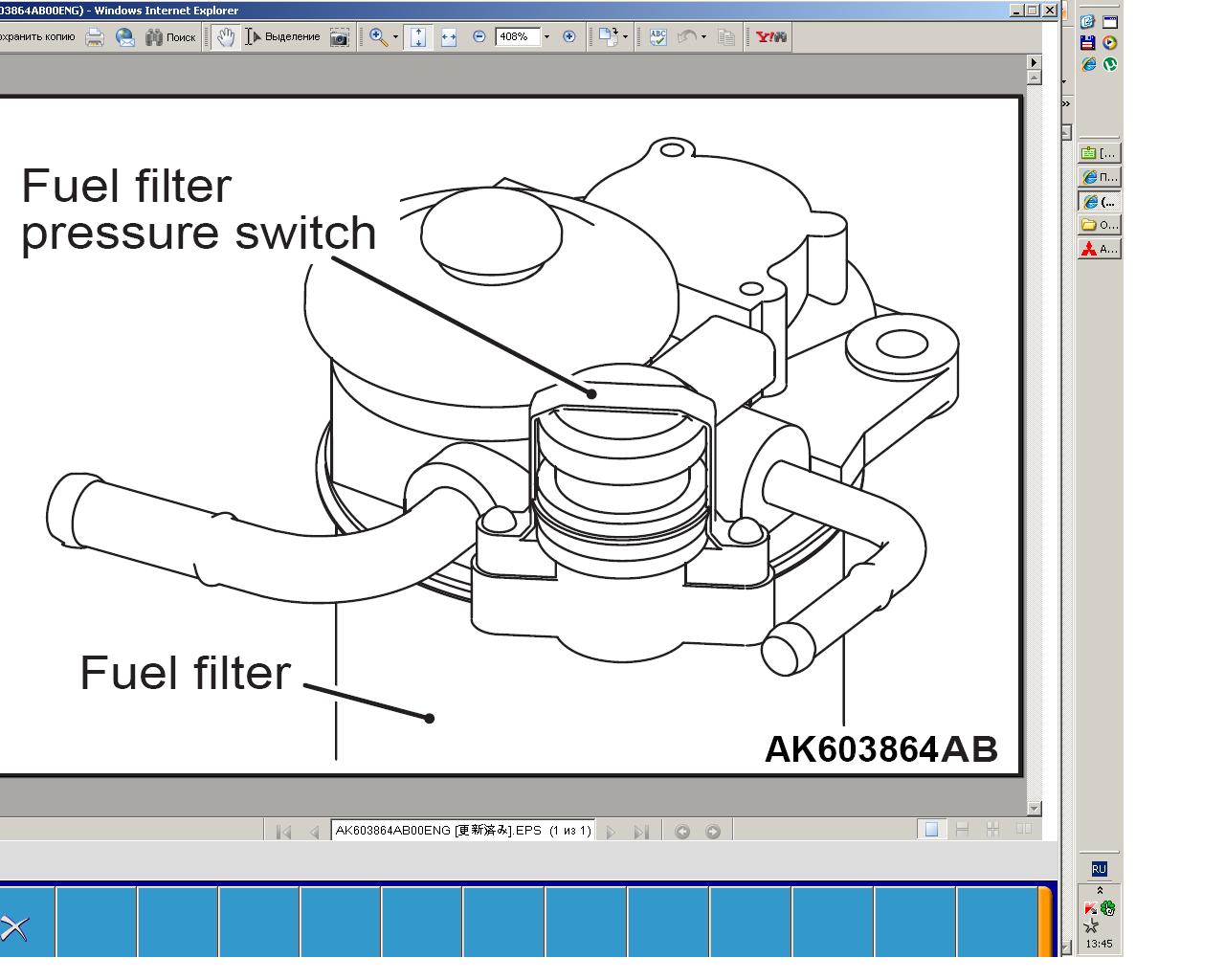The width and height of the screenshot is (1225, 980).
Task: Select the Single Page layout button
Action: tap(931, 830)
